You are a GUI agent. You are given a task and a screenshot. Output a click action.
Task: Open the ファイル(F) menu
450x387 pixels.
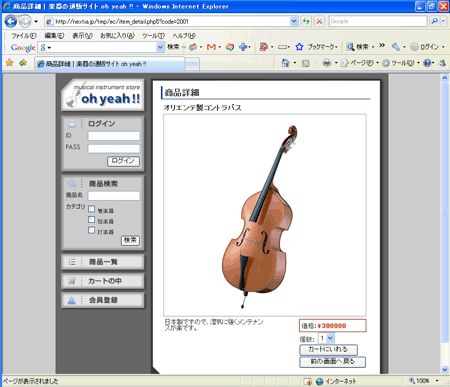coord(24,35)
